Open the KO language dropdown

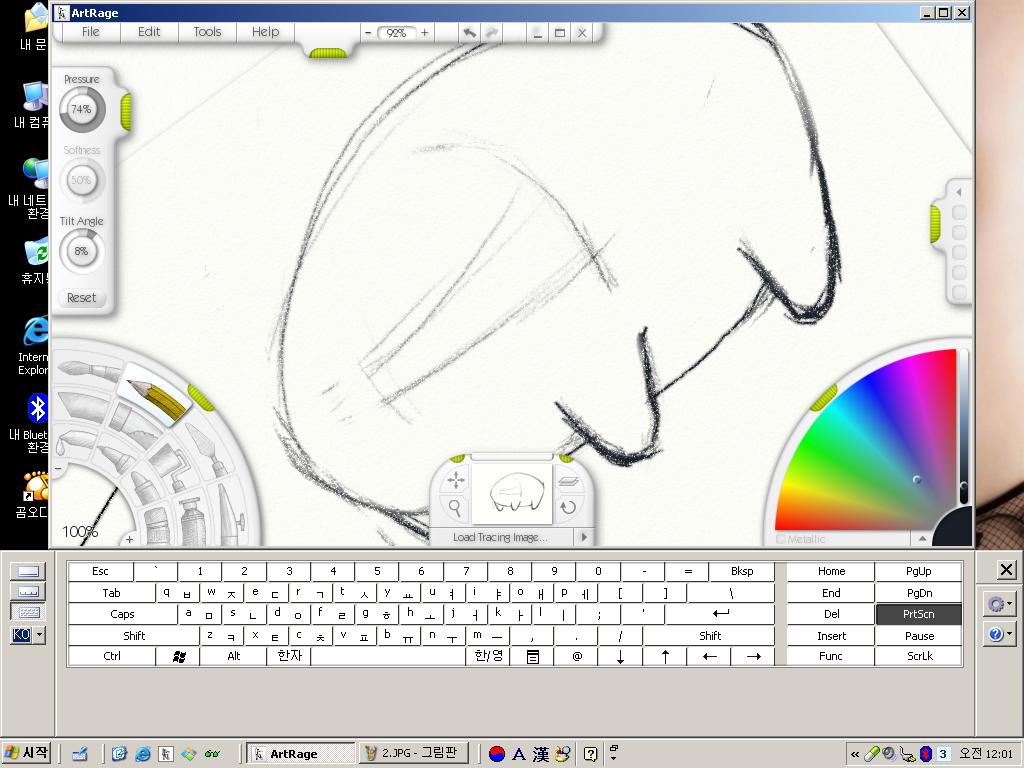(x=39, y=634)
